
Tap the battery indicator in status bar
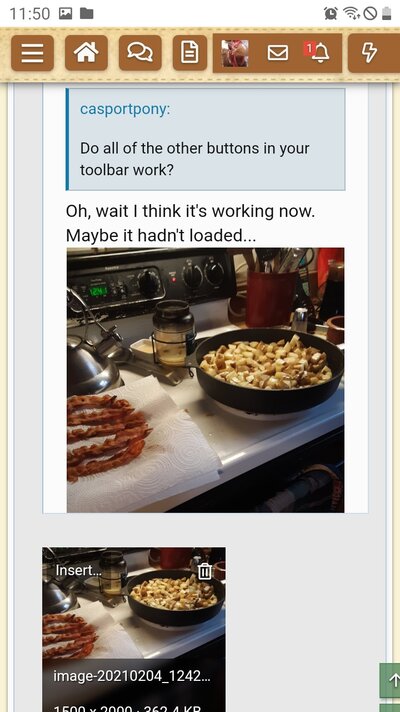(386, 14)
